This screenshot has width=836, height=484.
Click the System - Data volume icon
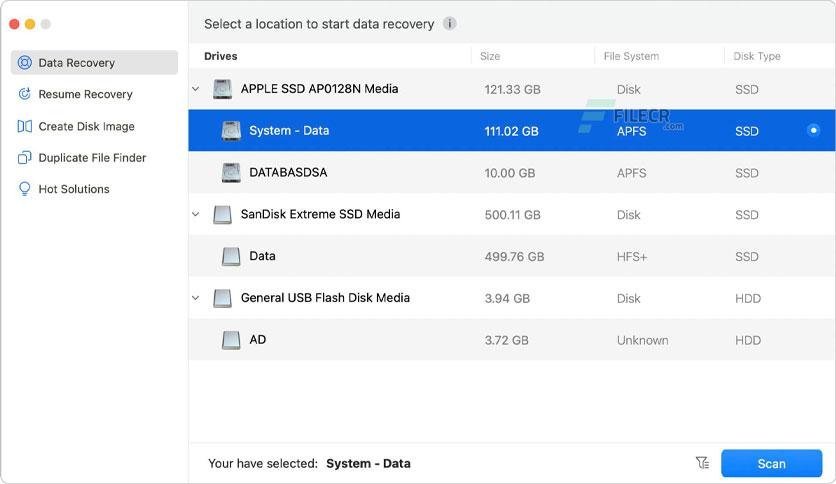pos(231,131)
